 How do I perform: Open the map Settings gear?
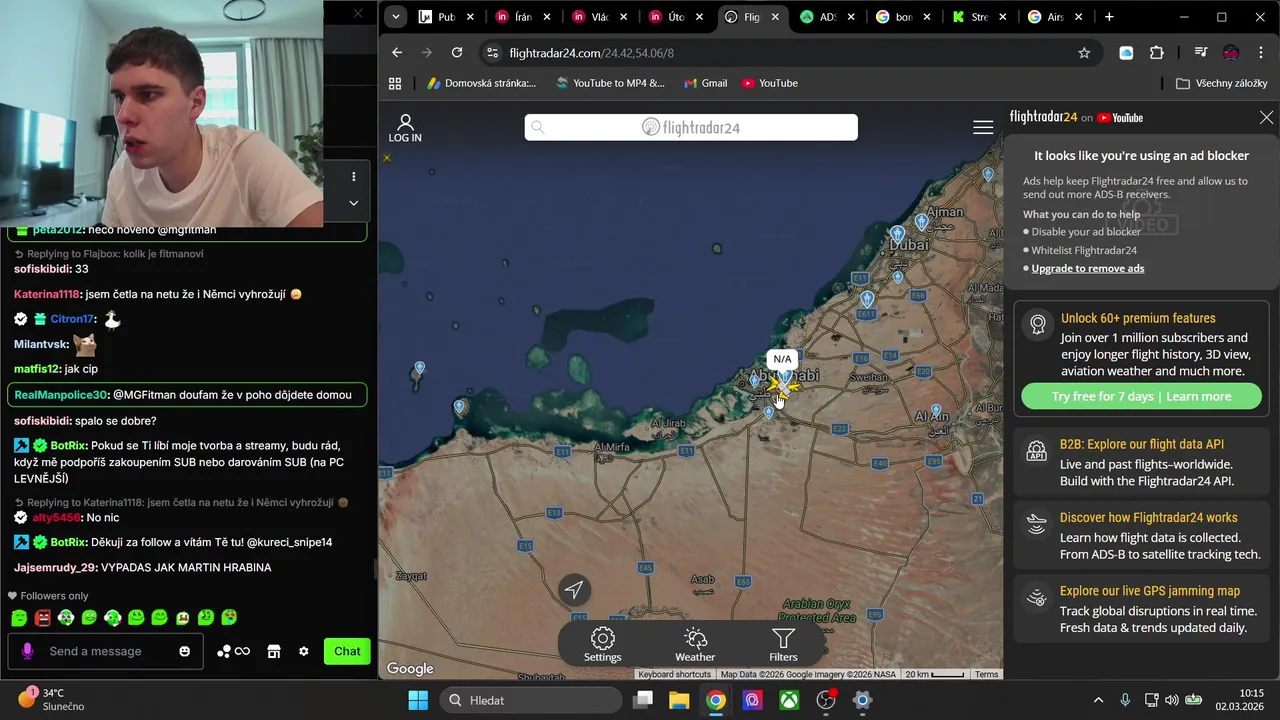602,644
